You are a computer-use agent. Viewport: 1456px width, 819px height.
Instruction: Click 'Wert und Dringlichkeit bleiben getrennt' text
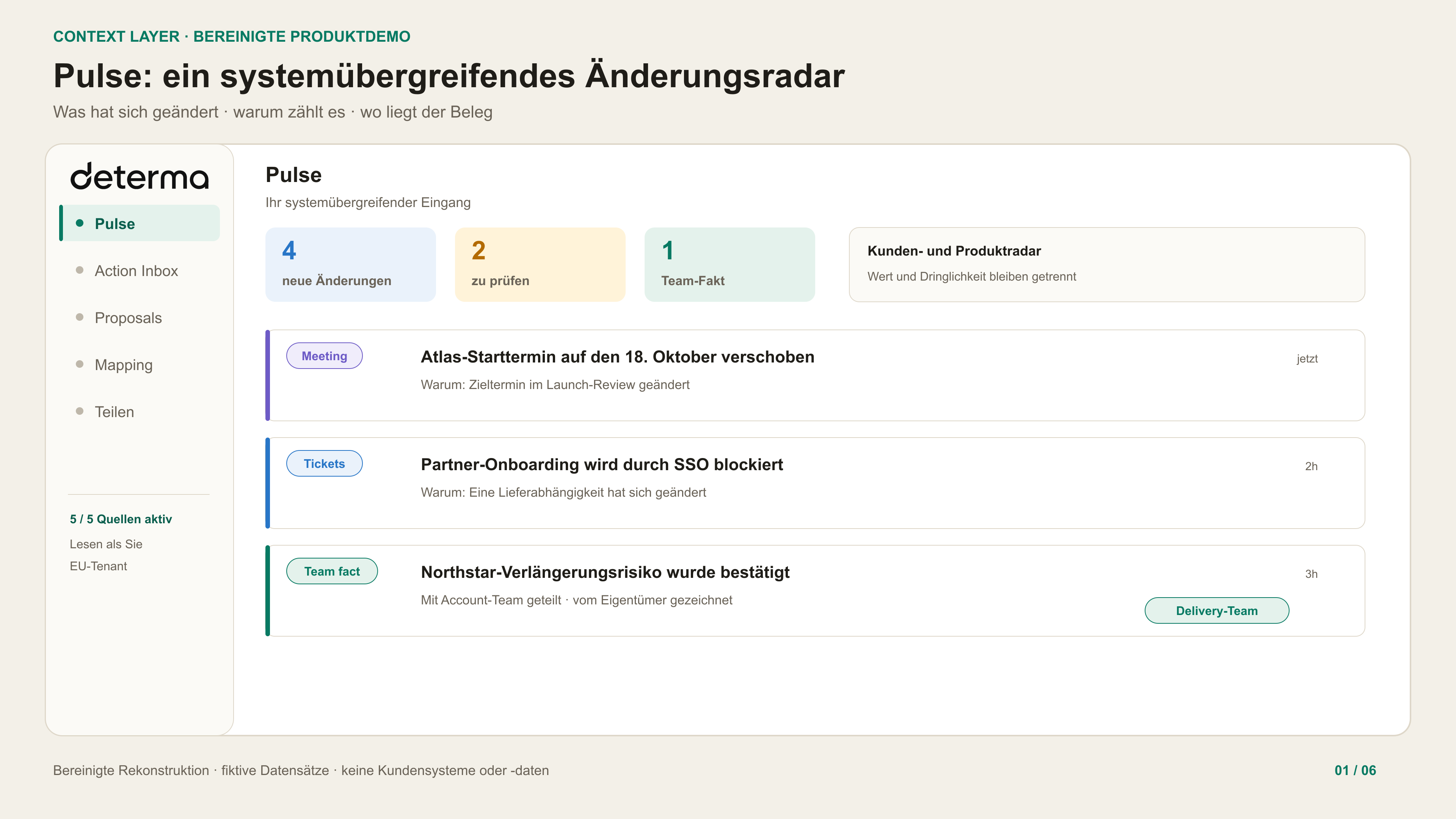[x=971, y=276]
